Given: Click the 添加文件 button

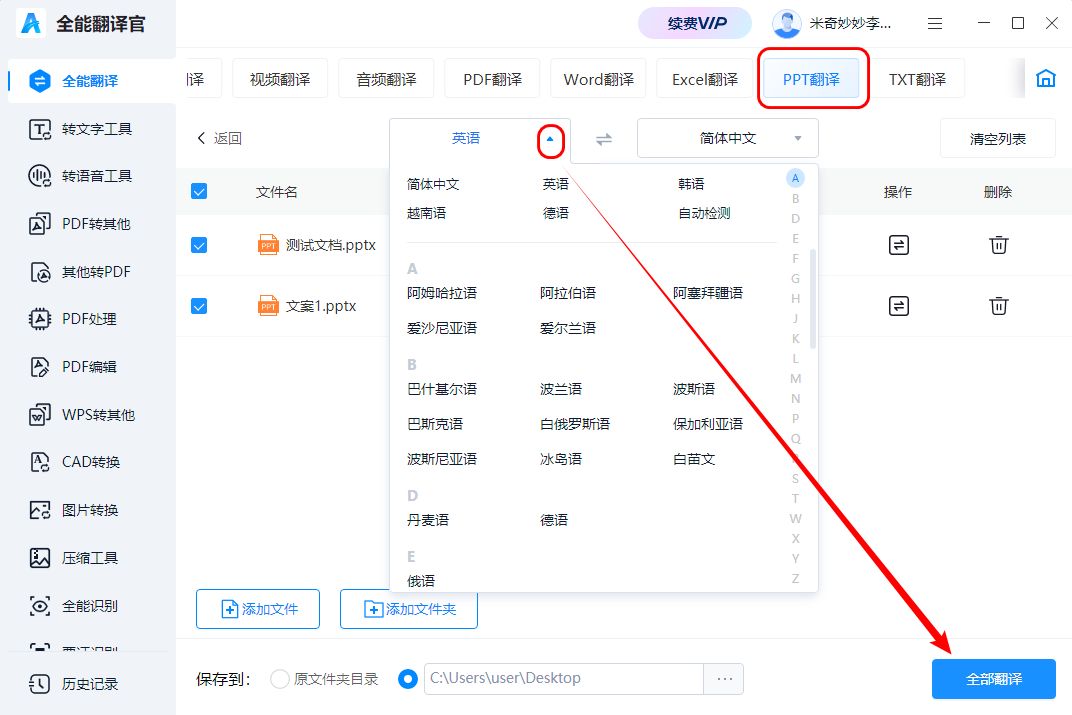Looking at the screenshot, I should pyautogui.click(x=258, y=609).
